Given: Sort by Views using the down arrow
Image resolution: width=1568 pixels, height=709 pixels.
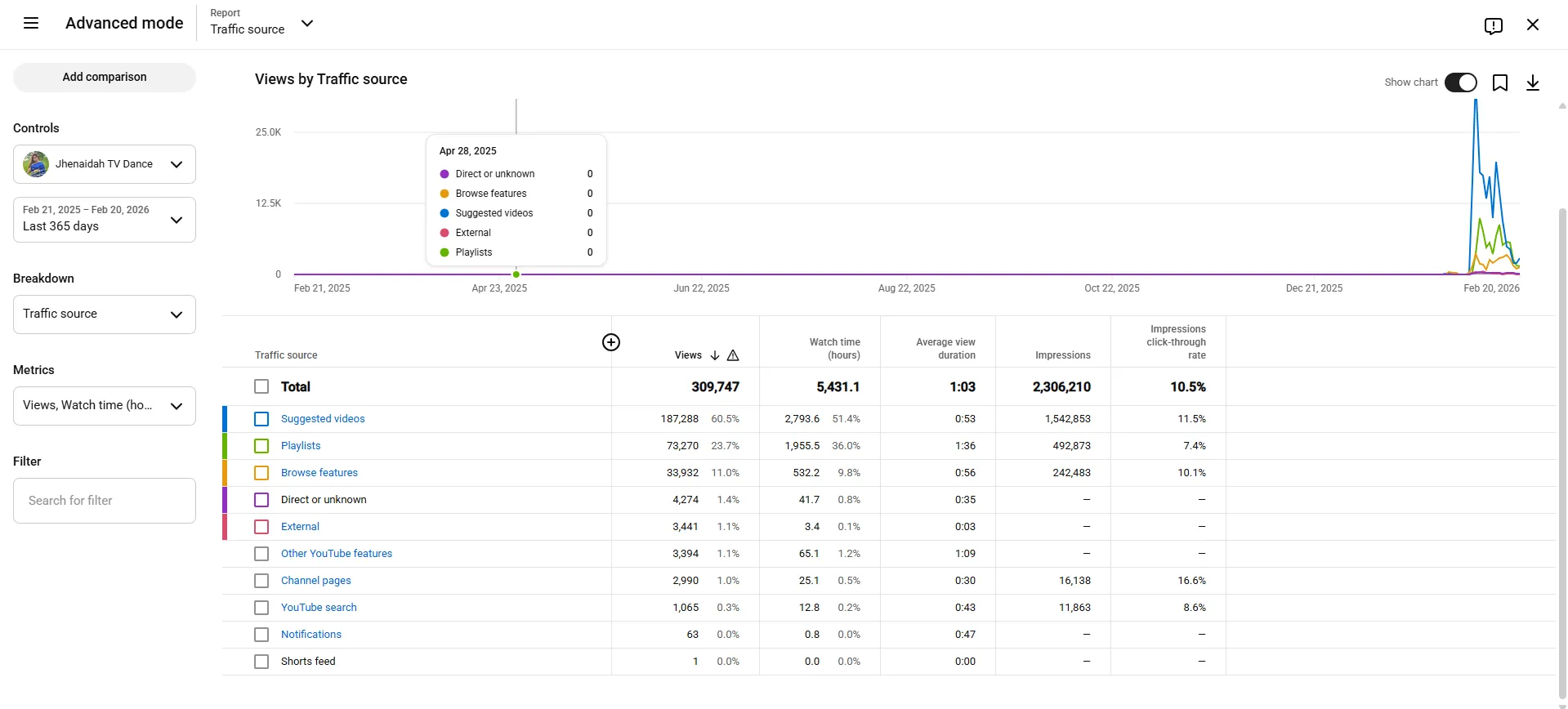Looking at the screenshot, I should coord(715,355).
